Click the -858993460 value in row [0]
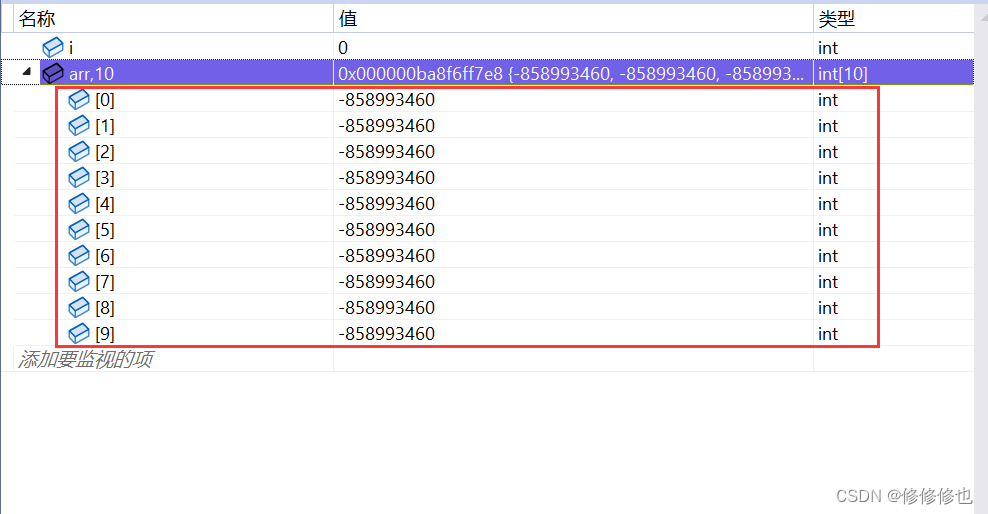Image resolution: width=988 pixels, height=514 pixels. [x=386, y=100]
